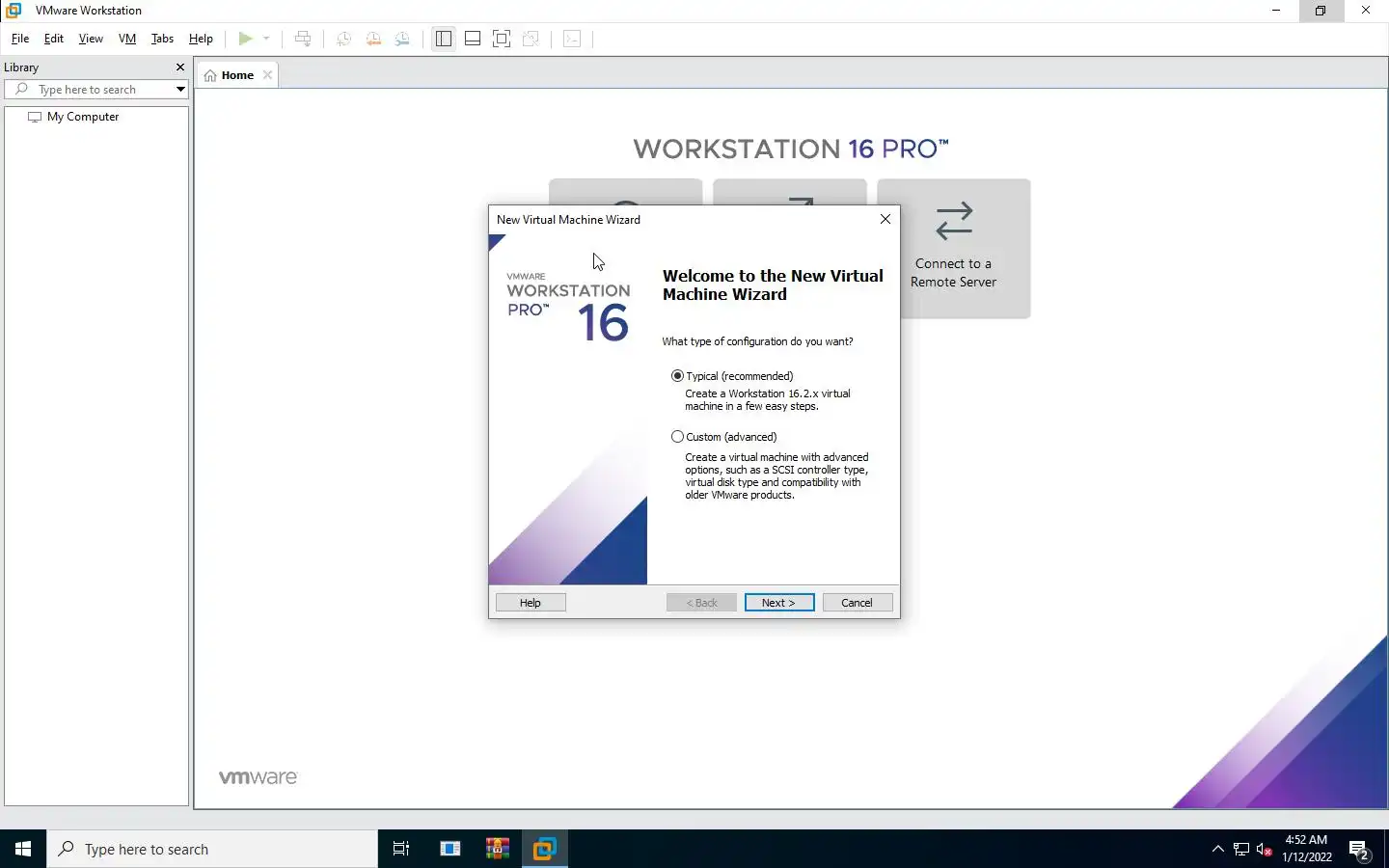The width and height of the screenshot is (1389, 868).
Task: Close the Home tab
Action: click(x=267, y=75)
